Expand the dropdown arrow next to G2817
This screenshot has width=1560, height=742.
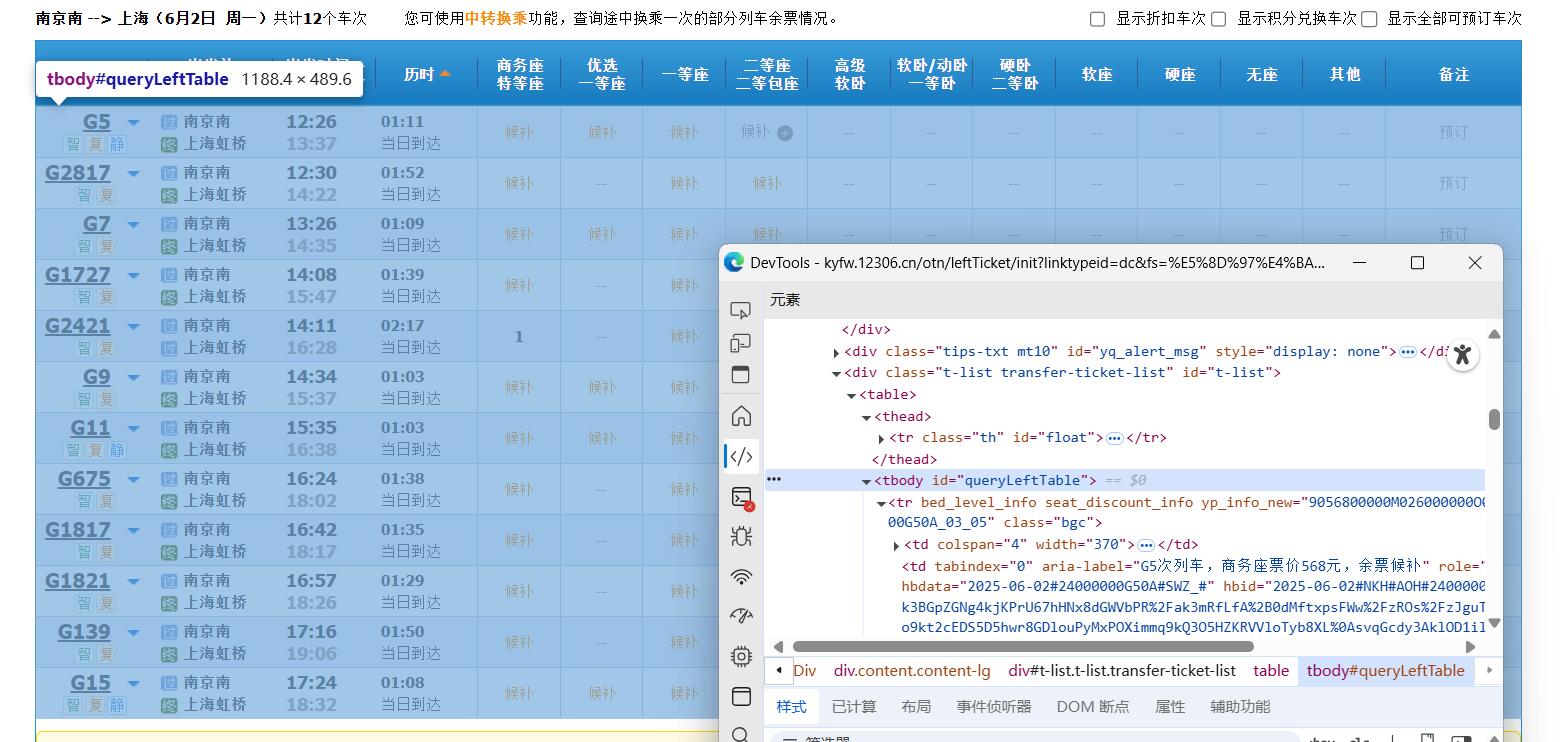point(133,174)
